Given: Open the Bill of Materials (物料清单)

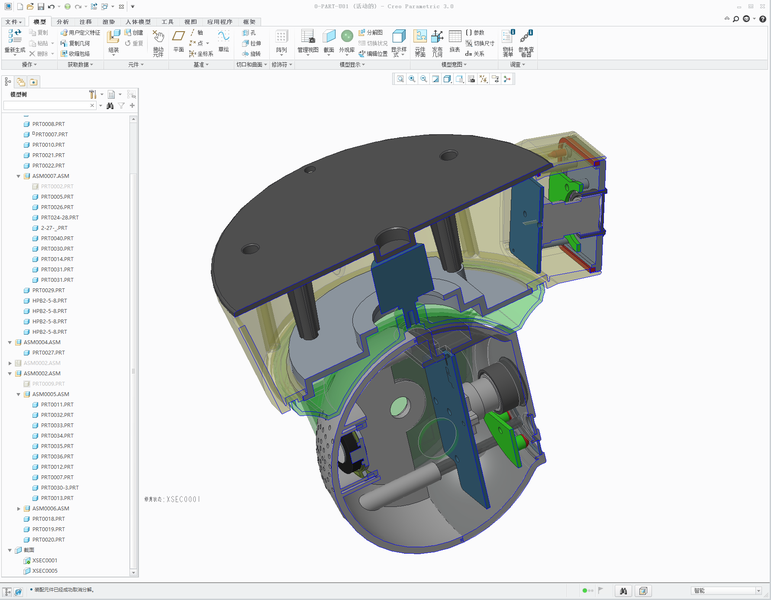Looking at the screenshot, I should point(508,36).
